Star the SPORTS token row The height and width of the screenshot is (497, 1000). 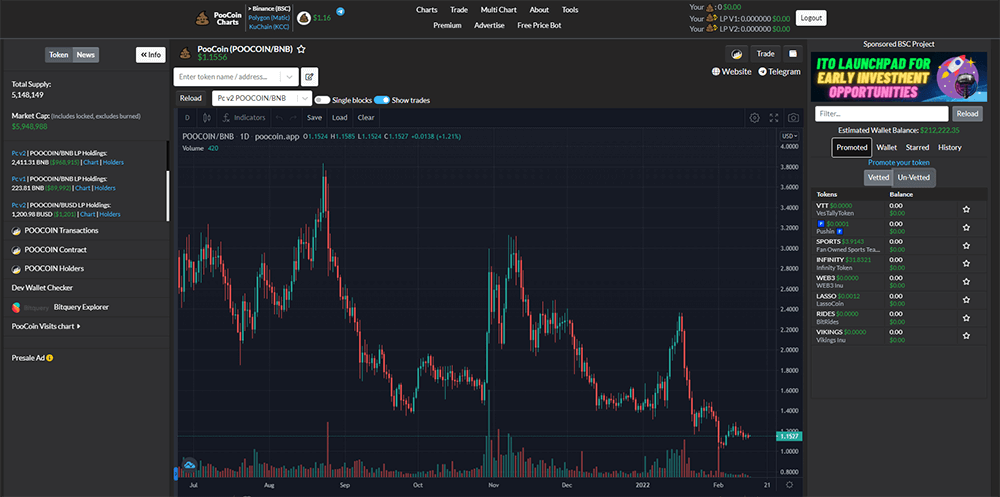966,246
